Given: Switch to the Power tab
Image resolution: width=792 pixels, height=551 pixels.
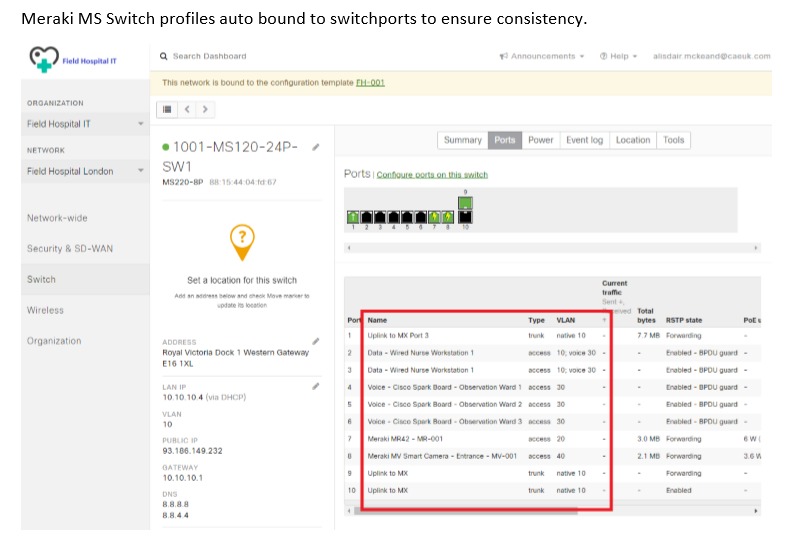Looking at the screenshot, I should tap(540, 140).
